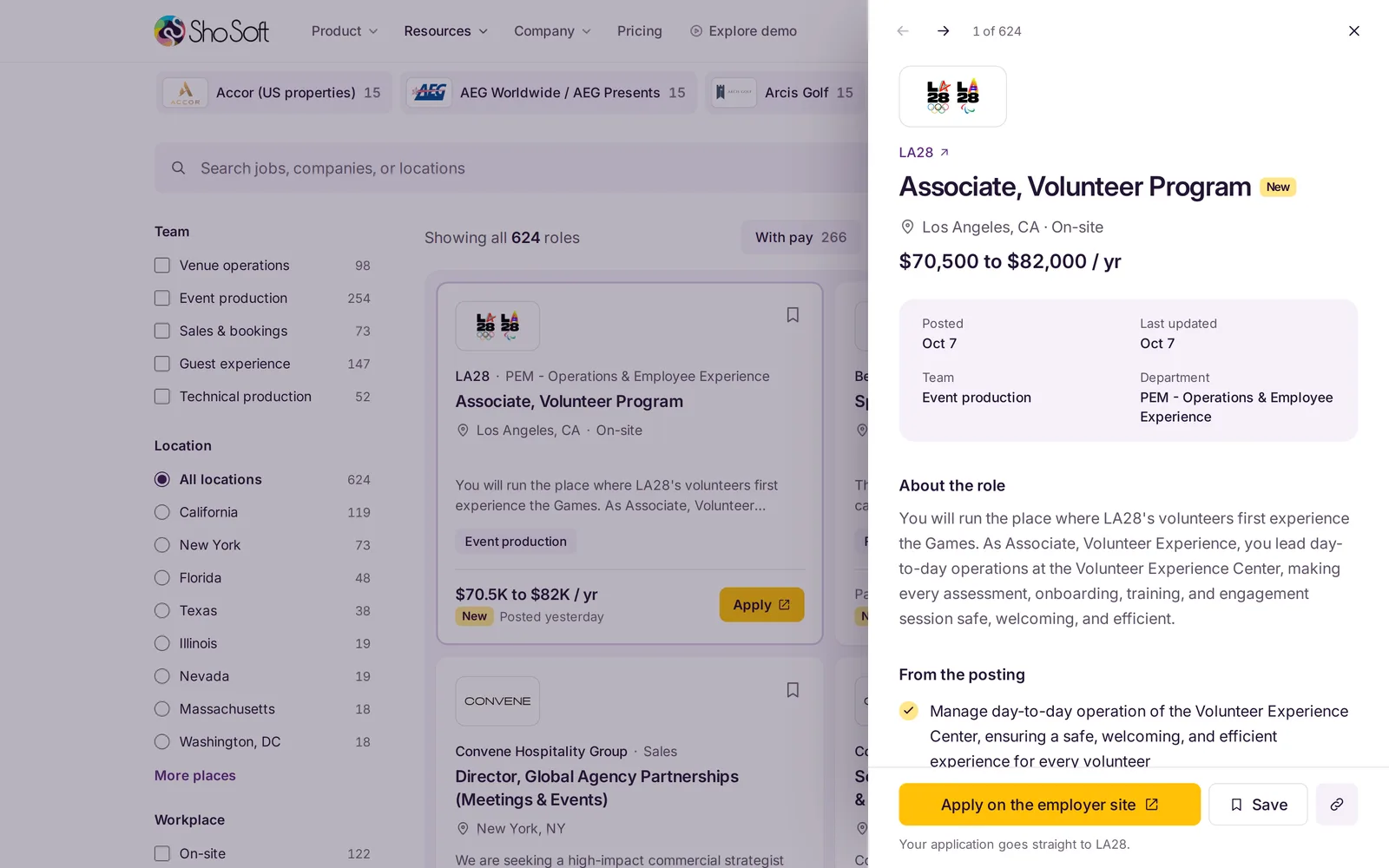Image resolution: width=1389 pixels, height=868 pixels.
Task: Check the Venue operations filter
Action: (x=162, y=266)
